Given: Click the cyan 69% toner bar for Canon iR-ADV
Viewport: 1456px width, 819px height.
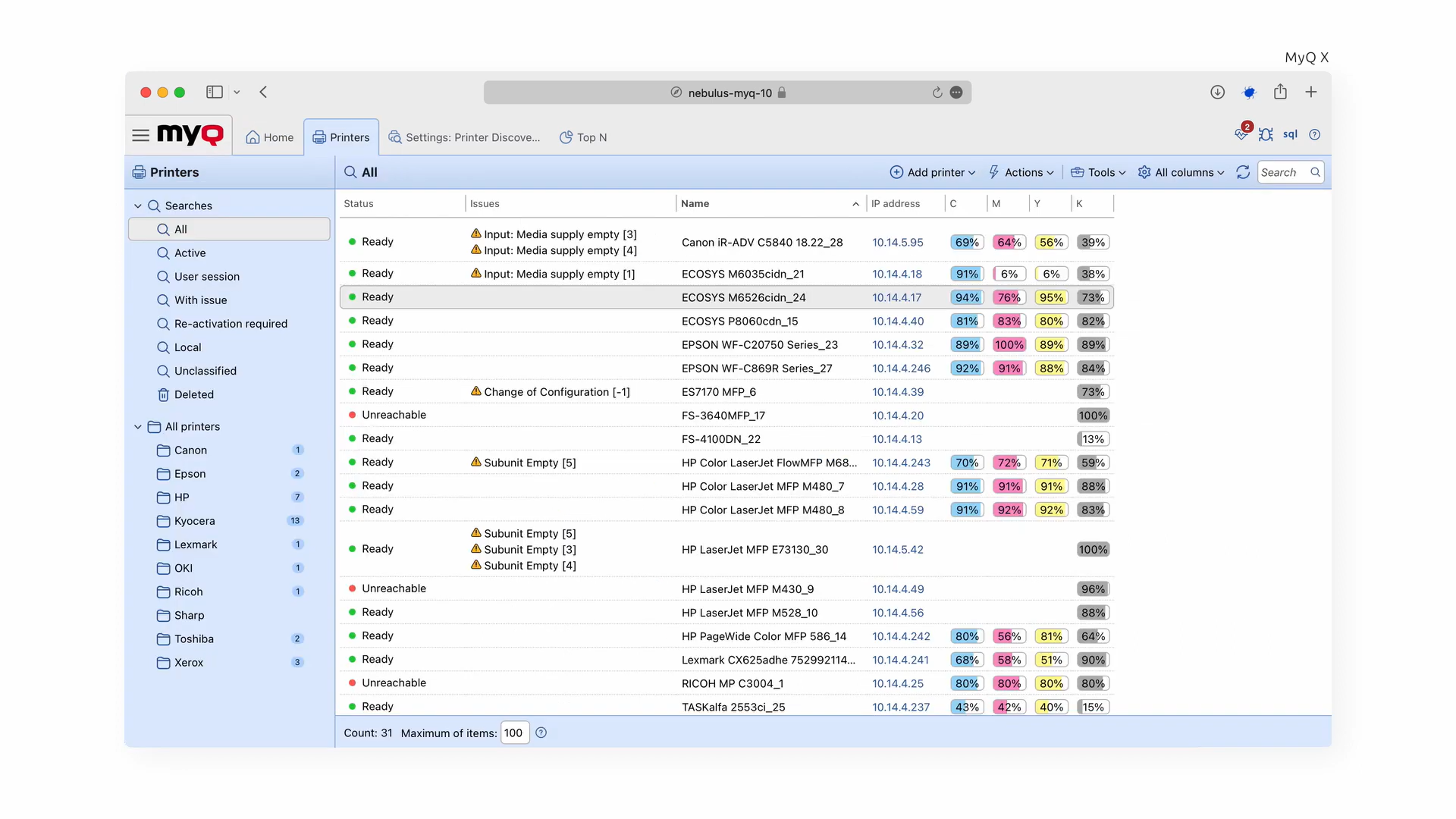Looking at the screenshot, I should [967, 242].
